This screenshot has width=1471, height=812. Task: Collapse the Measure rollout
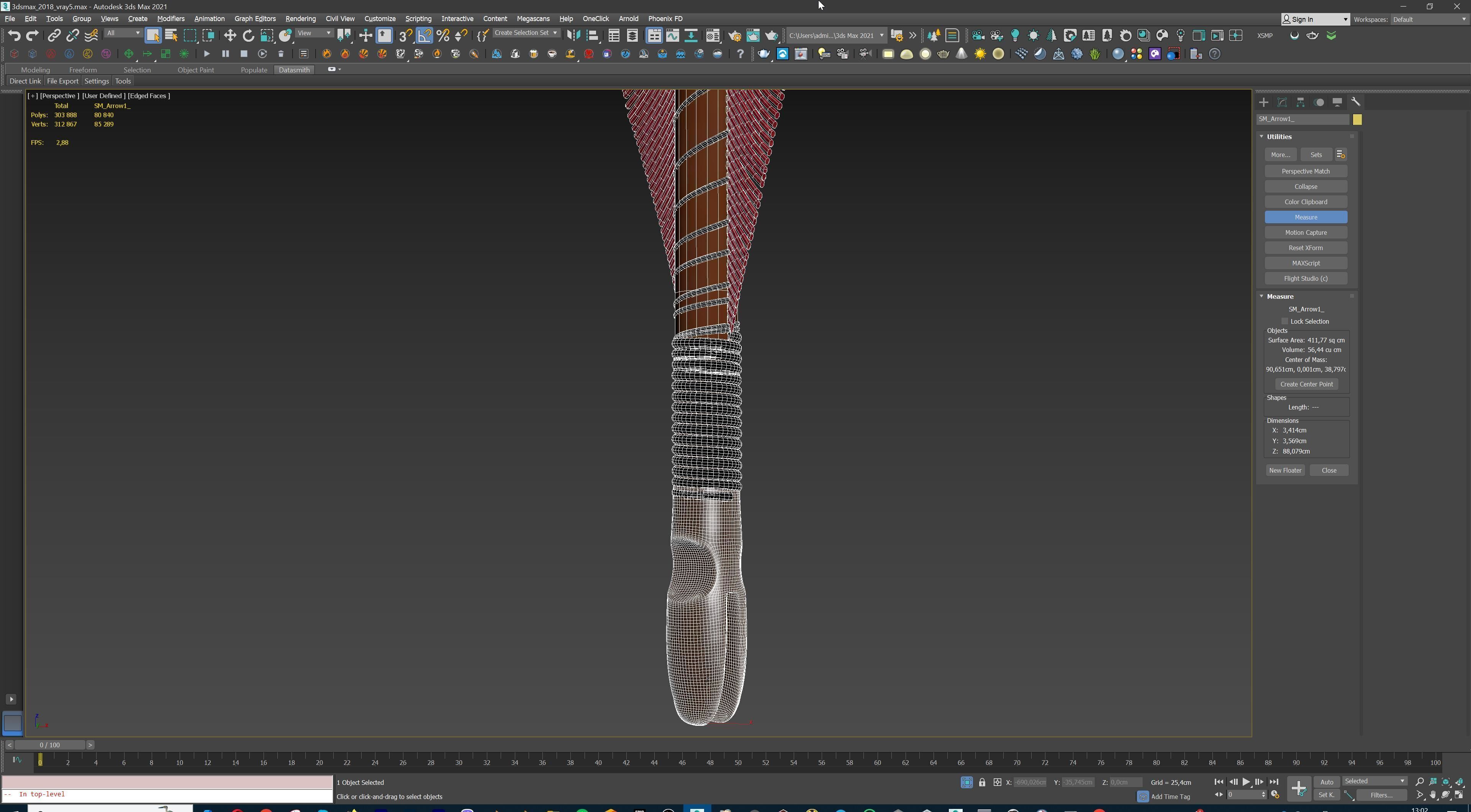[1261, 296]
